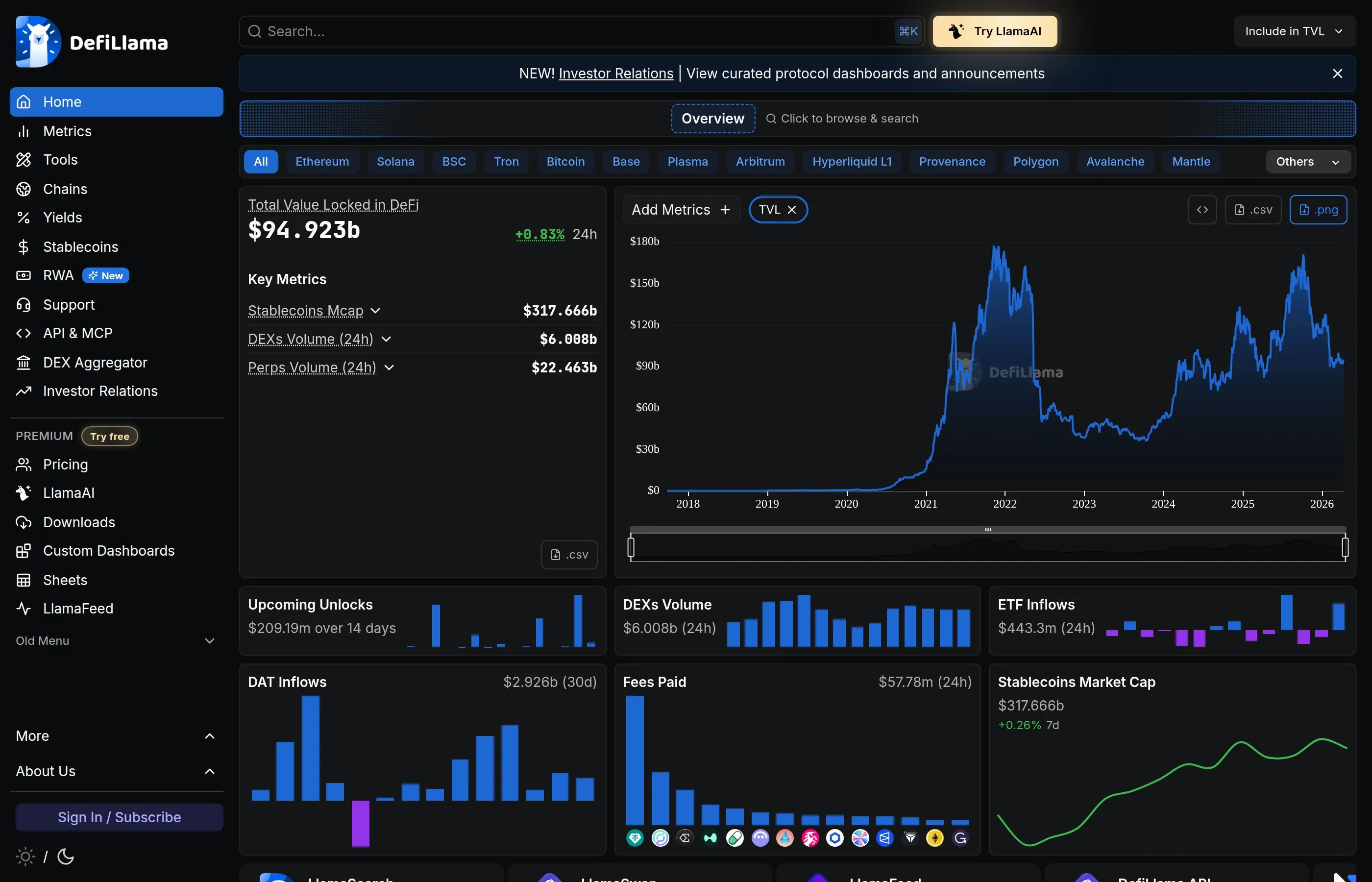Click the RWA banknote icon
The image size is (1372, 882).
point(24,275)
